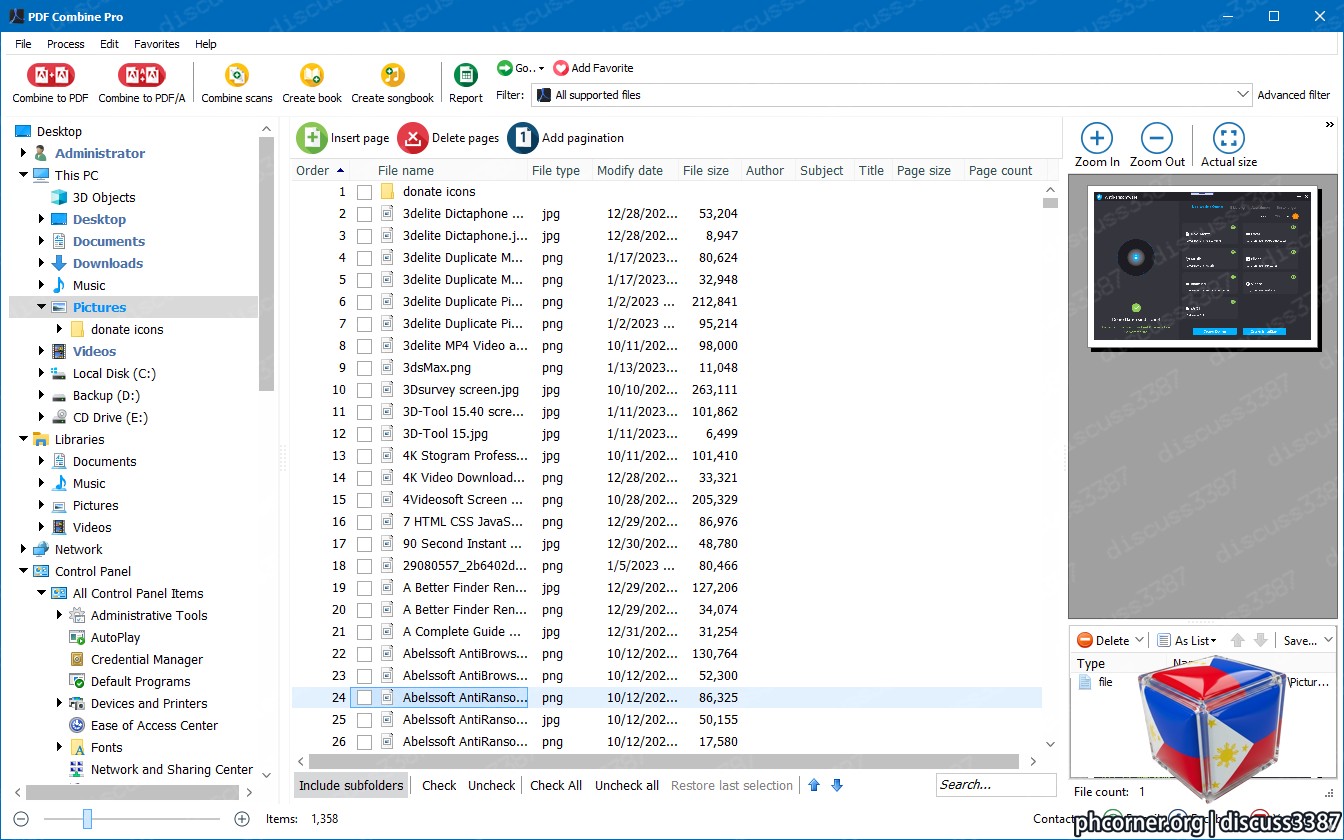Click the thumbnail size slider handle
The width and height of the screenshot is (1344, 840).
(87, 819)
